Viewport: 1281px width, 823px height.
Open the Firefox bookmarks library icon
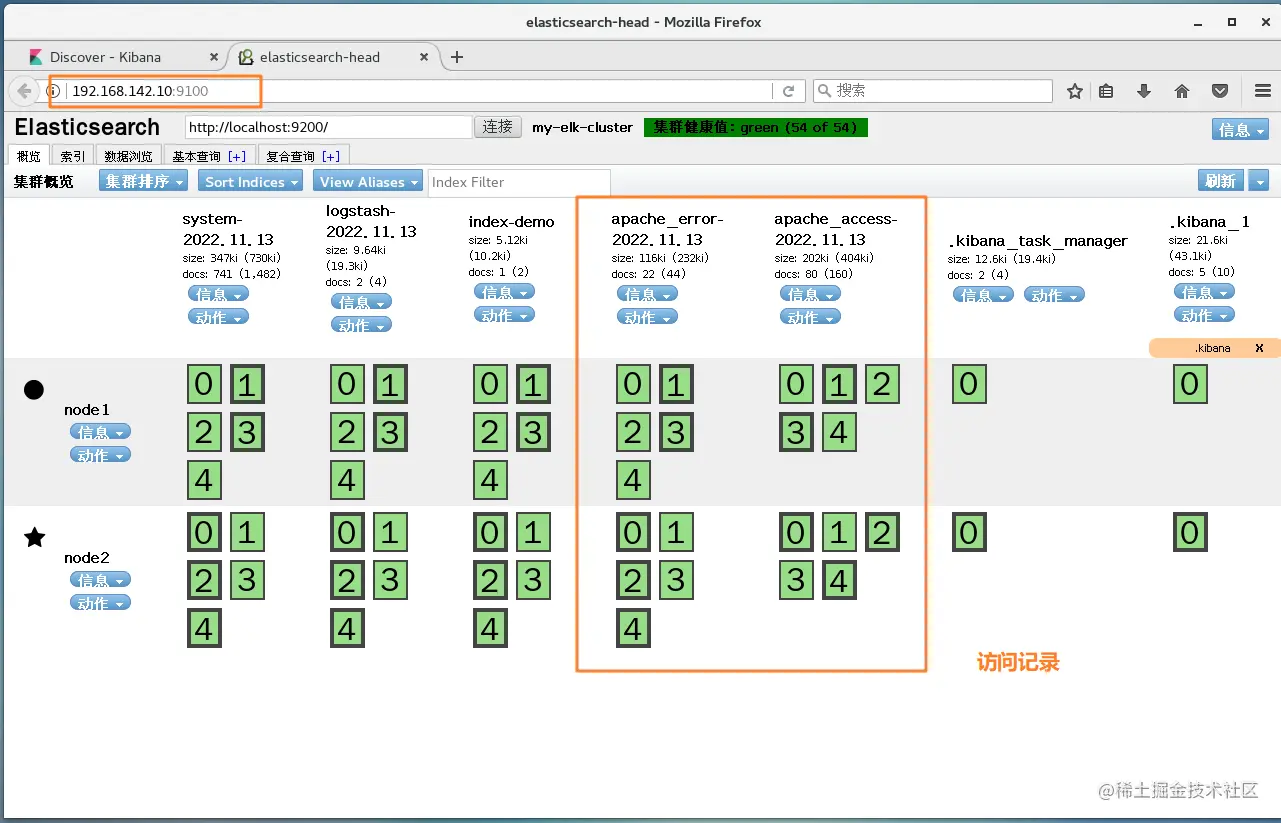coord(1106,91)
